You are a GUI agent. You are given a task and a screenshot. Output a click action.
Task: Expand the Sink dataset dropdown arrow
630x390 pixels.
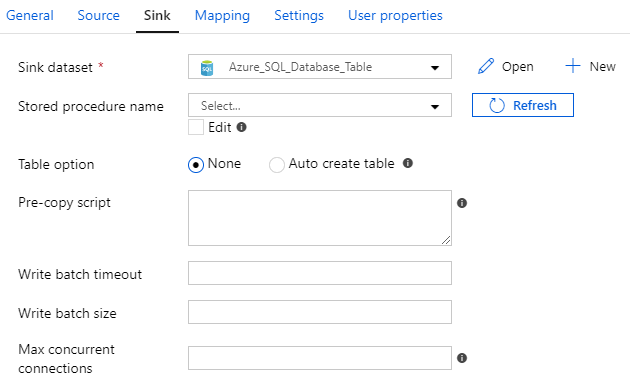(435, 68)
